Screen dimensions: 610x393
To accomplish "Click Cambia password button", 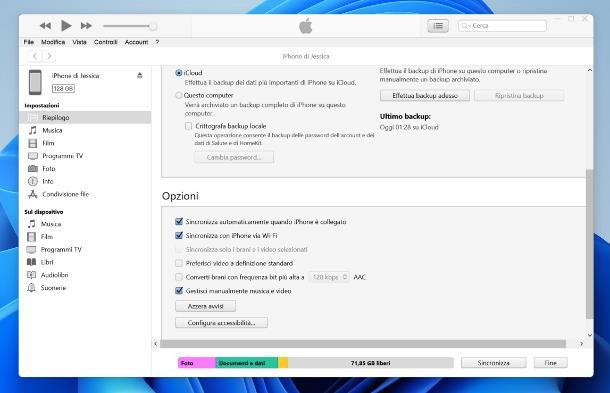I will click(234, 157).
